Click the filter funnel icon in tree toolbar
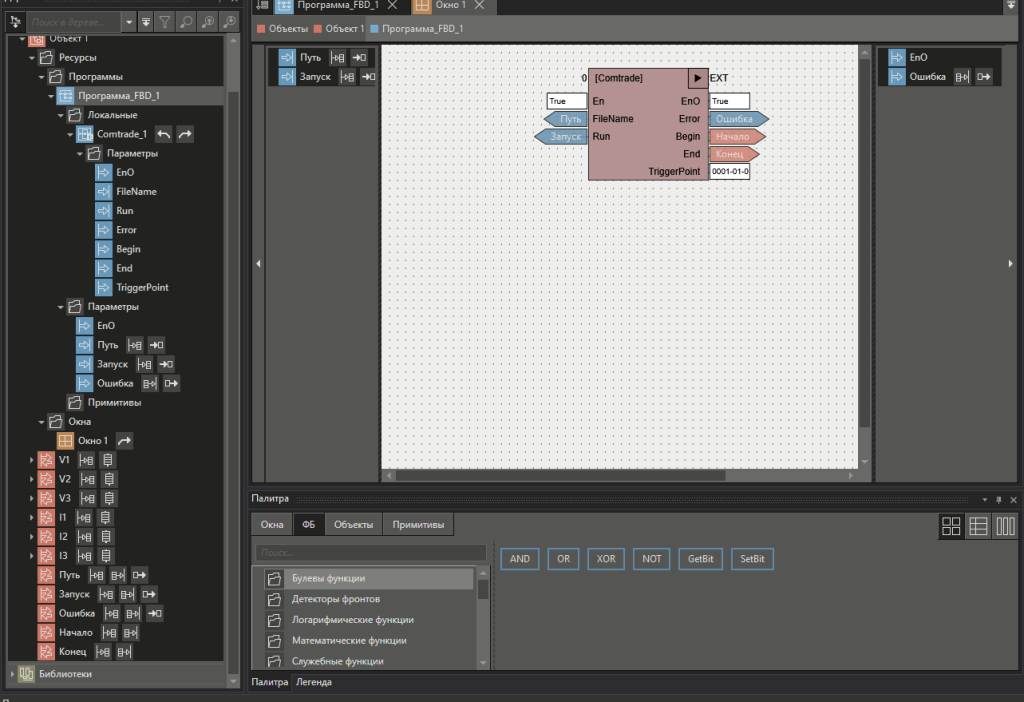Image resolution: width=1024 pixels, height=702 pixels. coord(166,21)
